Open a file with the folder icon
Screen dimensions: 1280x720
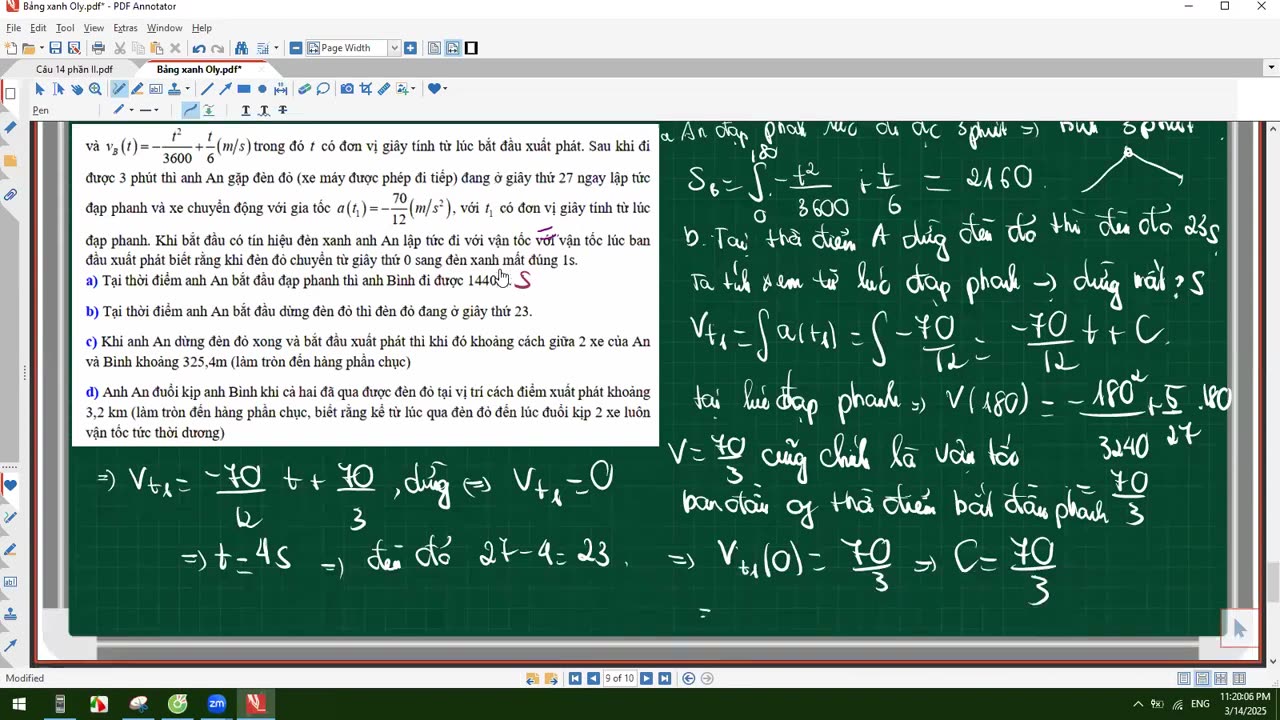point(27,48)
